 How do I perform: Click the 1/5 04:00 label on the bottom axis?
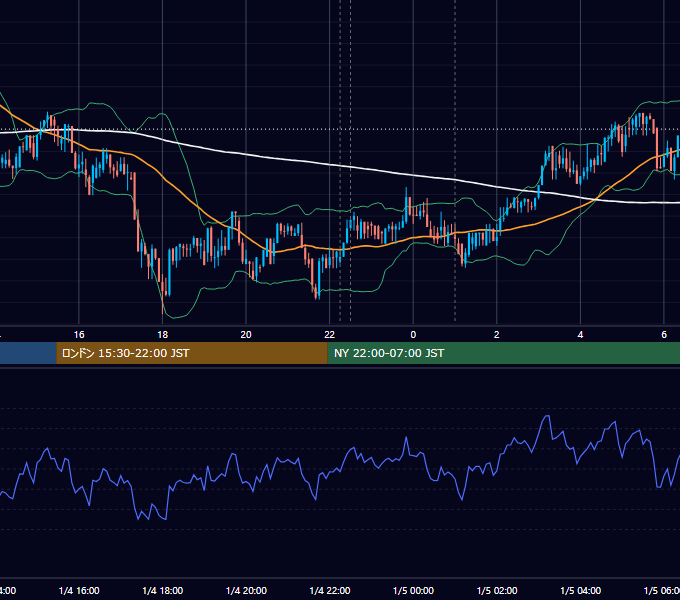(581, 591)
